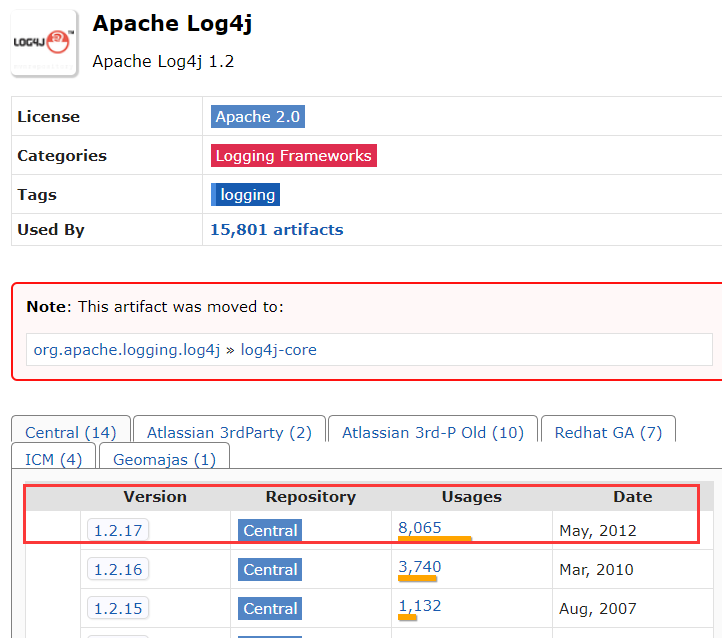Click Central badge in the 1.2.17 row
The width and height of the screenshot is (722, 638).
tap(270, 530)
